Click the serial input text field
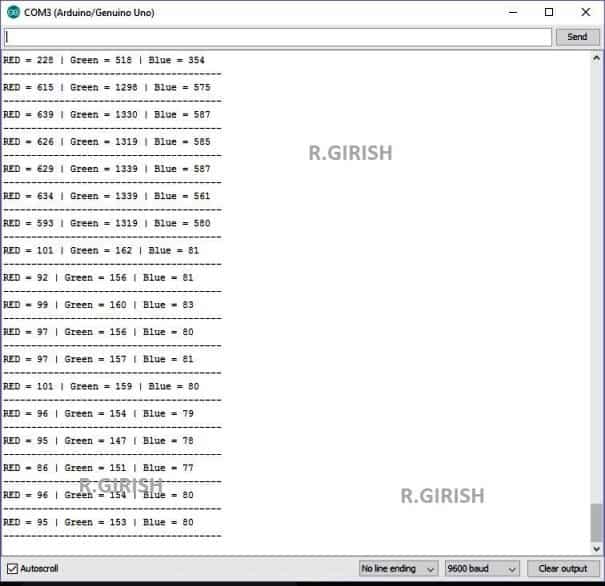605x586 pixels. (x=278, y=37)
